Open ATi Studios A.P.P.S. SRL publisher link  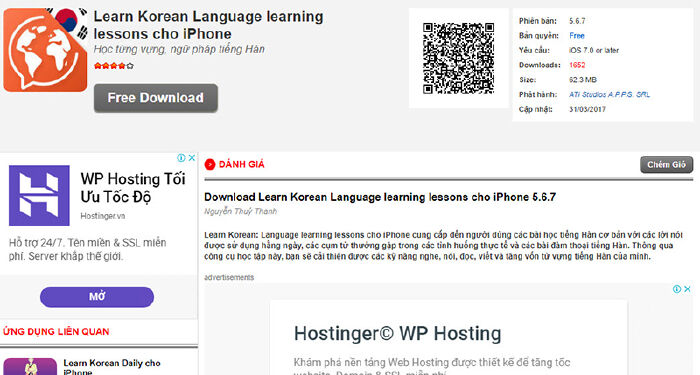coord(609,95)
